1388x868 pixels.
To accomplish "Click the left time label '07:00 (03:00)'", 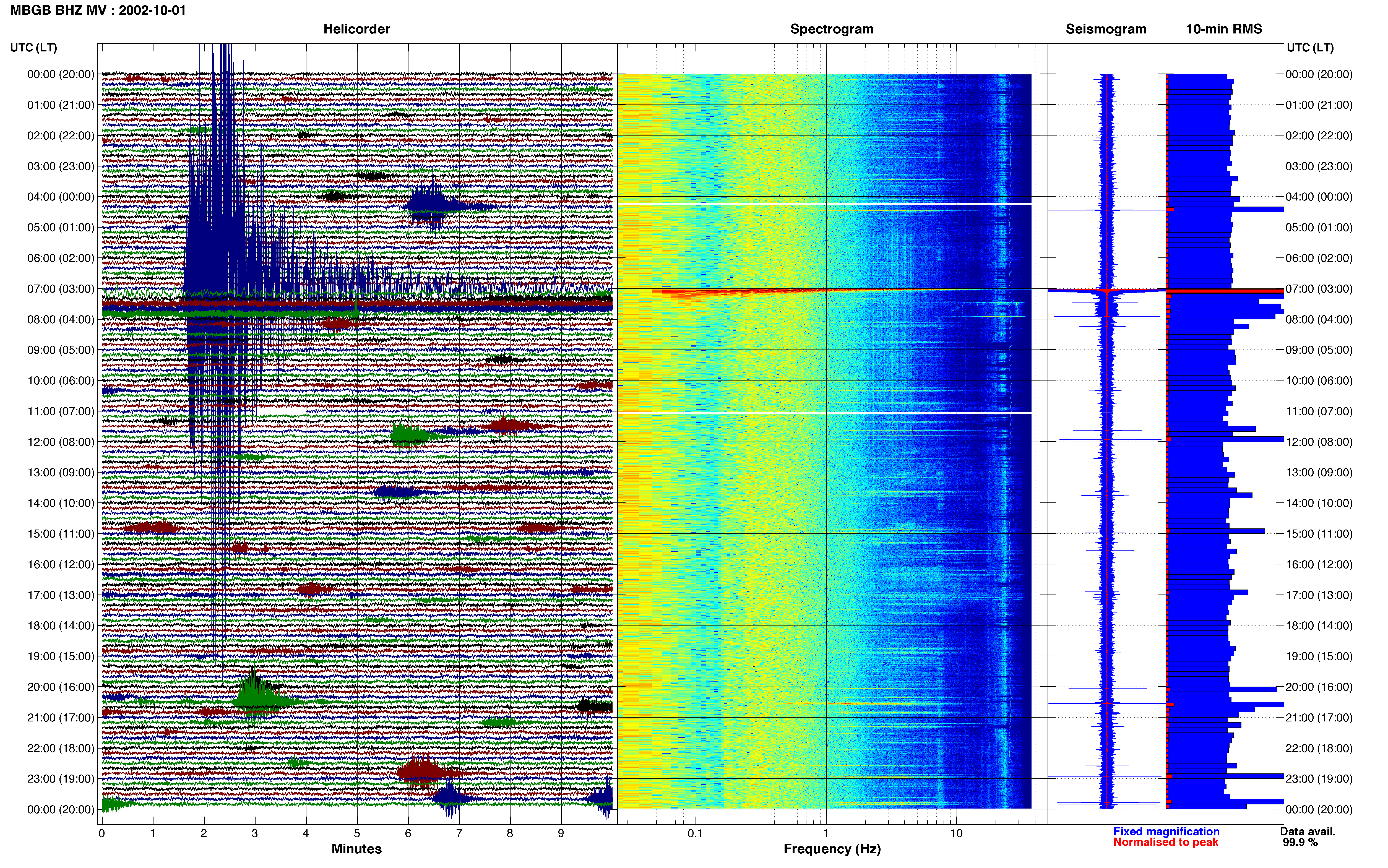I will pyautogui.click(x=61, y=288).
